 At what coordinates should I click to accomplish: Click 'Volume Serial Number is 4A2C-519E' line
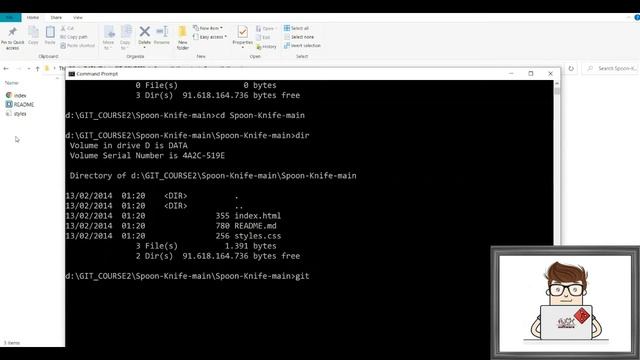[147, 156]
